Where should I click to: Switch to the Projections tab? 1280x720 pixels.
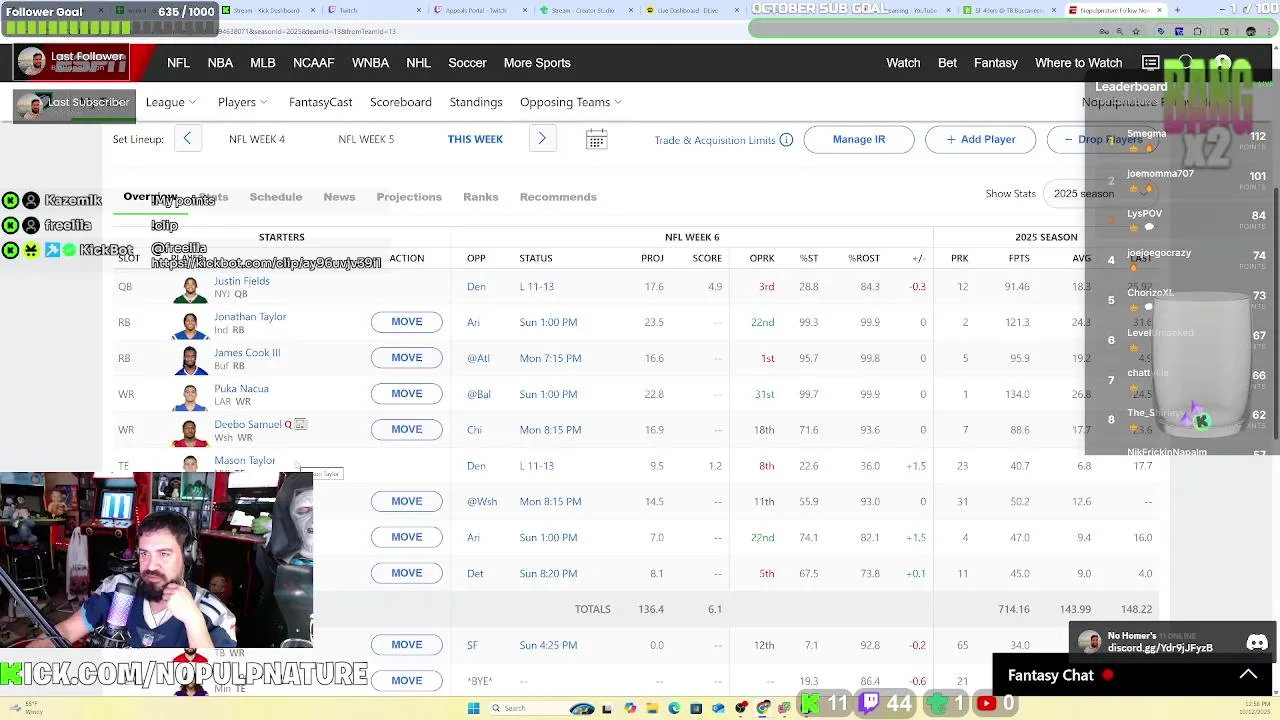[x=409, y=197]
